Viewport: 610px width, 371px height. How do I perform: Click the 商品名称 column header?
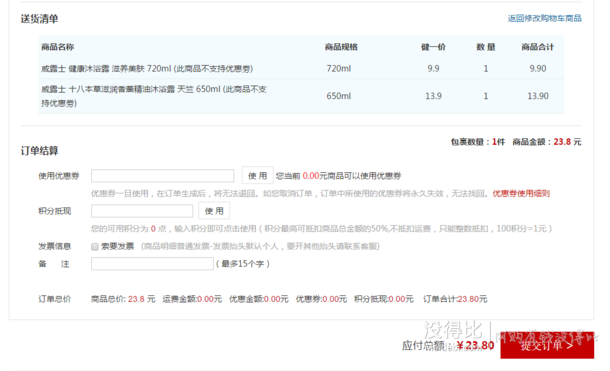[x=58, y=47]
